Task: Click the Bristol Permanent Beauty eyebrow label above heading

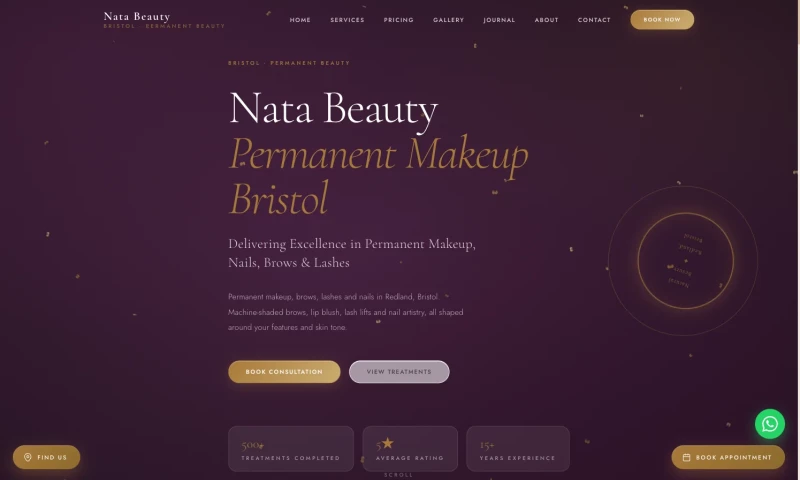Action: (x=289, y=63)
